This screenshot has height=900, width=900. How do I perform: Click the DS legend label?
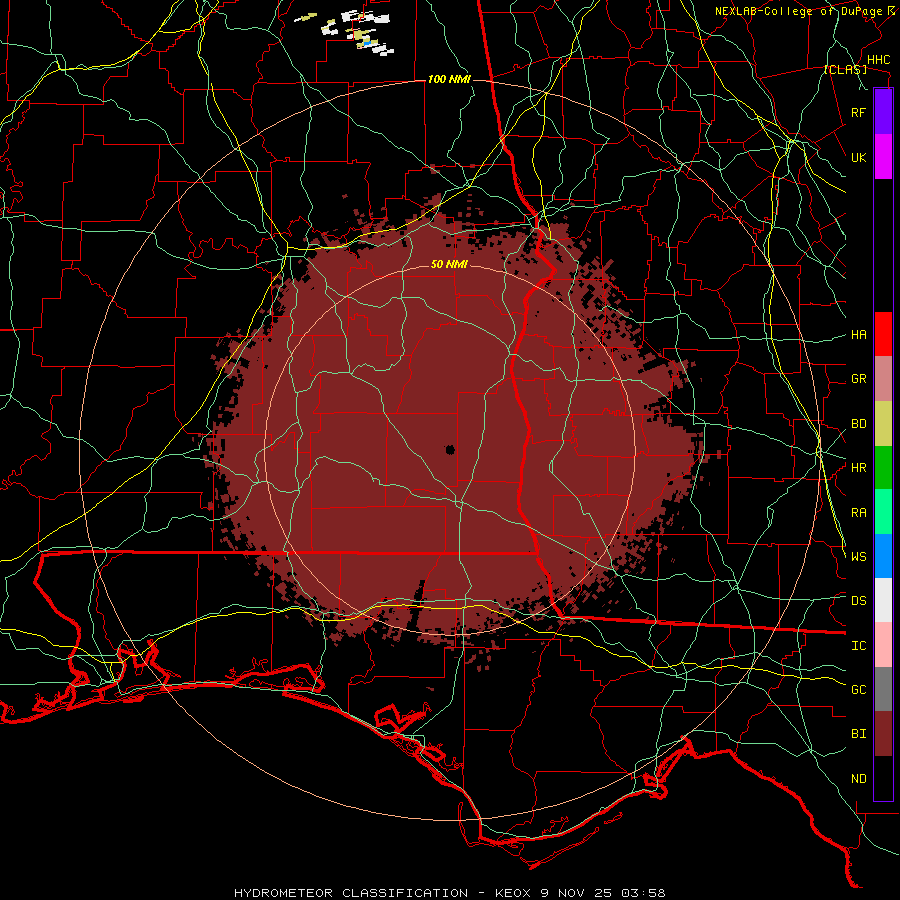click(858, 600)
